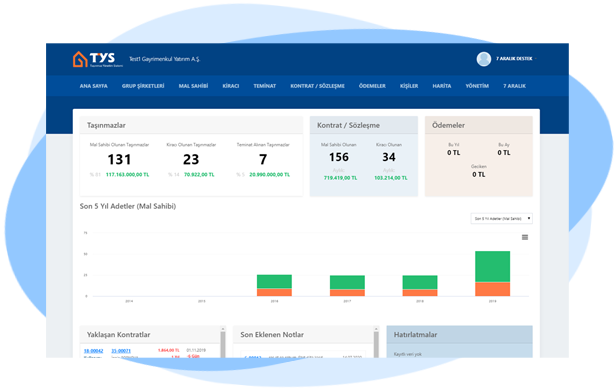Click the 103.214,00 TL monthly amount
This screenshot has width=615, height=392.
pos(391,178)
